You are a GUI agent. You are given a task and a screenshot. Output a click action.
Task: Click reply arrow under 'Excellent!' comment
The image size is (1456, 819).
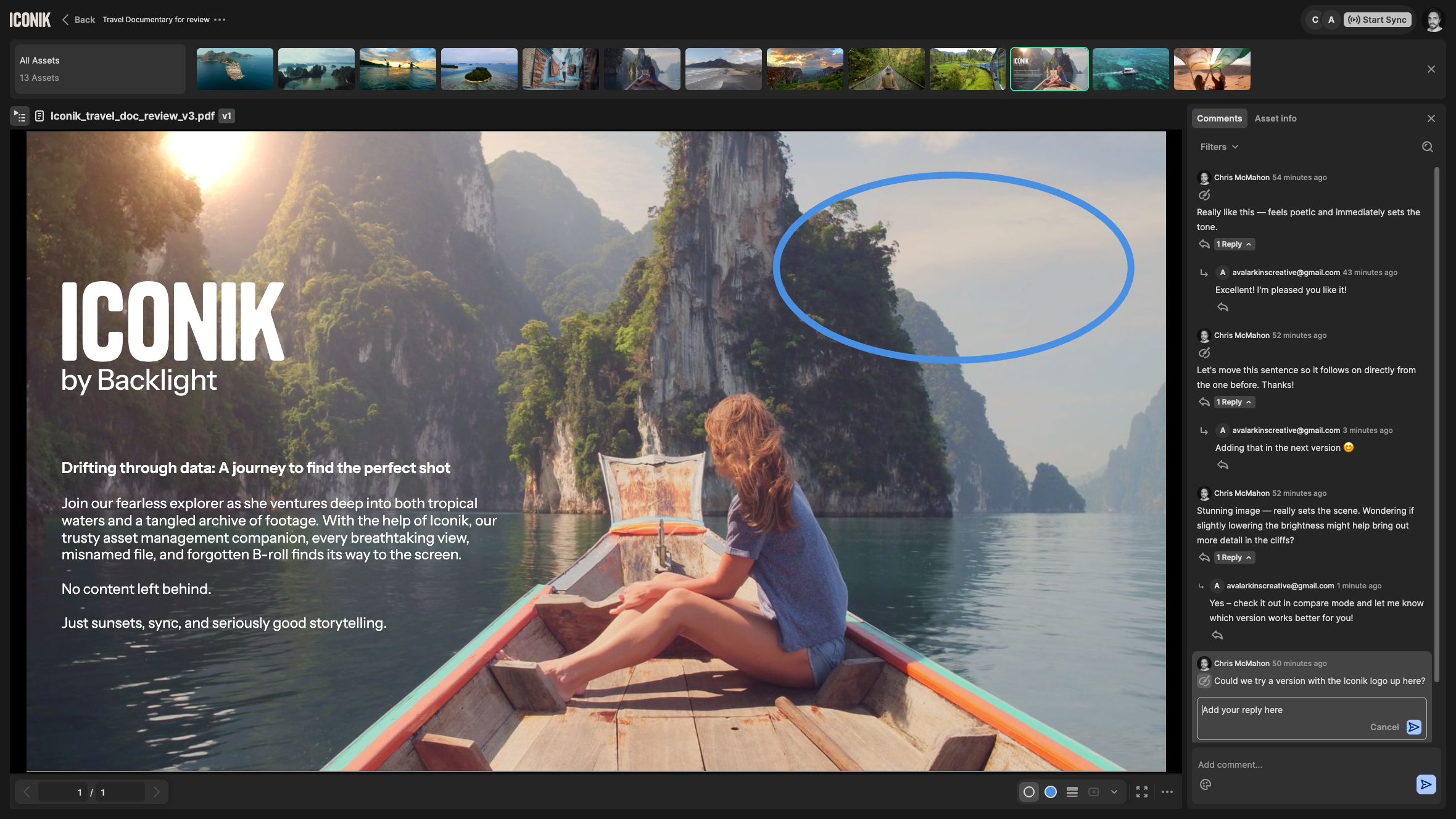point(1223,307)
